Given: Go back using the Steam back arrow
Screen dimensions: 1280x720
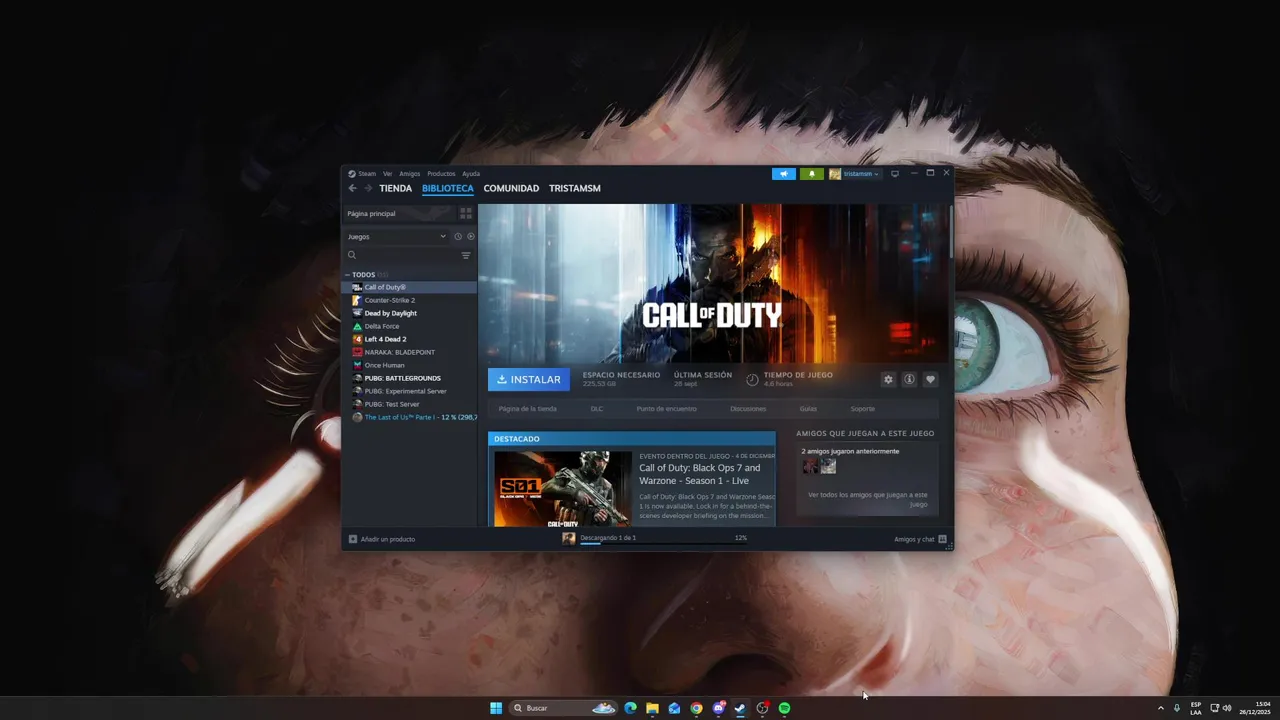Looking at the screenshot, I should 352,188.
